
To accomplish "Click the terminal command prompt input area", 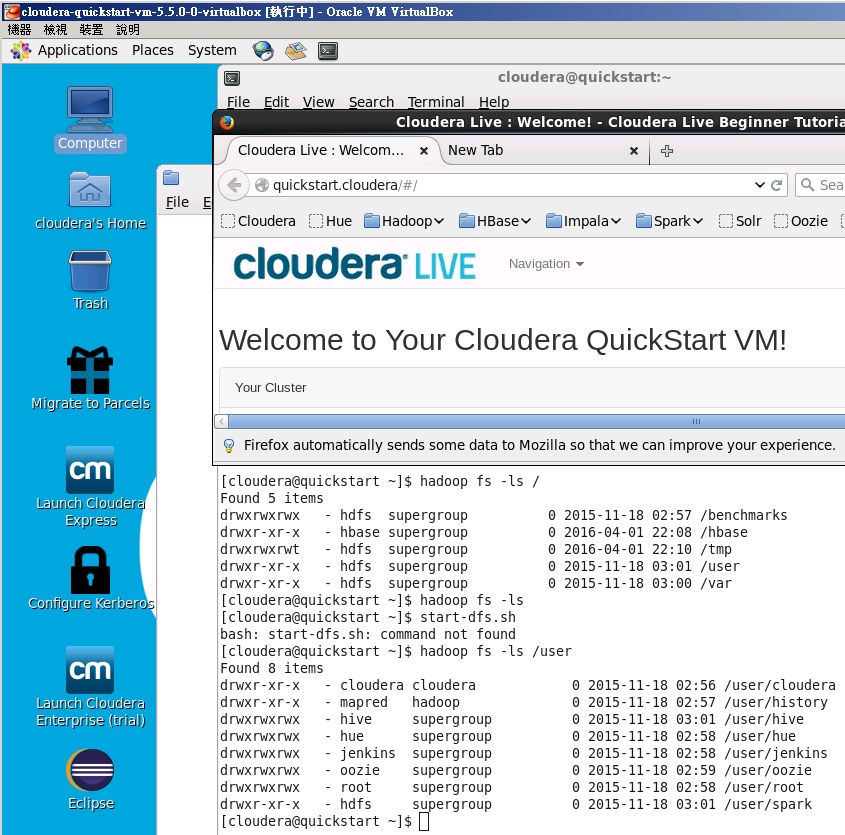I will tap(424, 820).
